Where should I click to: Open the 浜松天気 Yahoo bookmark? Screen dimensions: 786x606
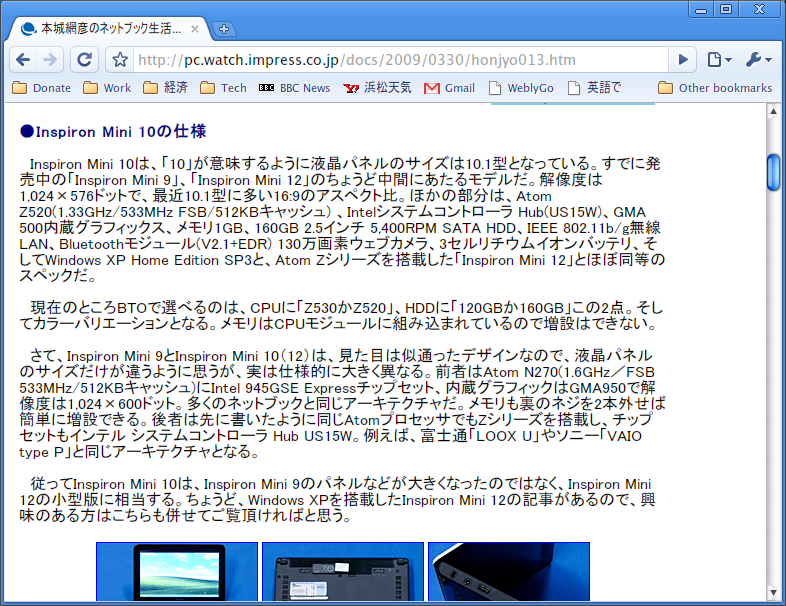[x=377, y=88]
